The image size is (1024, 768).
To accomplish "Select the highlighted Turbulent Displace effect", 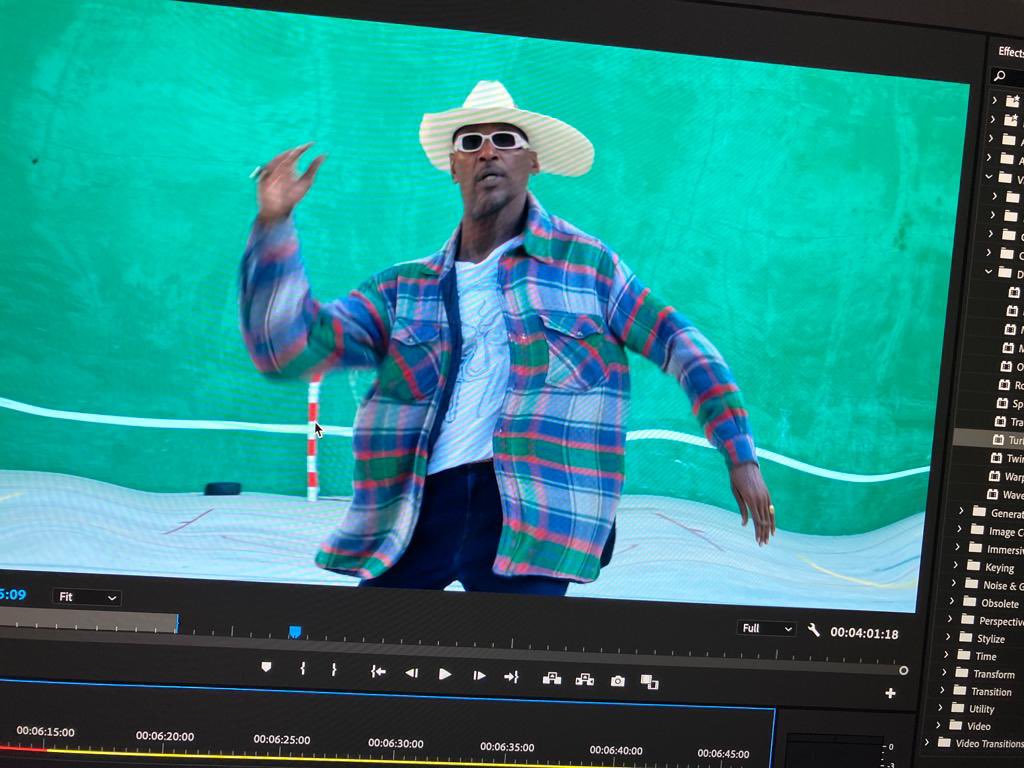I will click(x=989, y=439).
